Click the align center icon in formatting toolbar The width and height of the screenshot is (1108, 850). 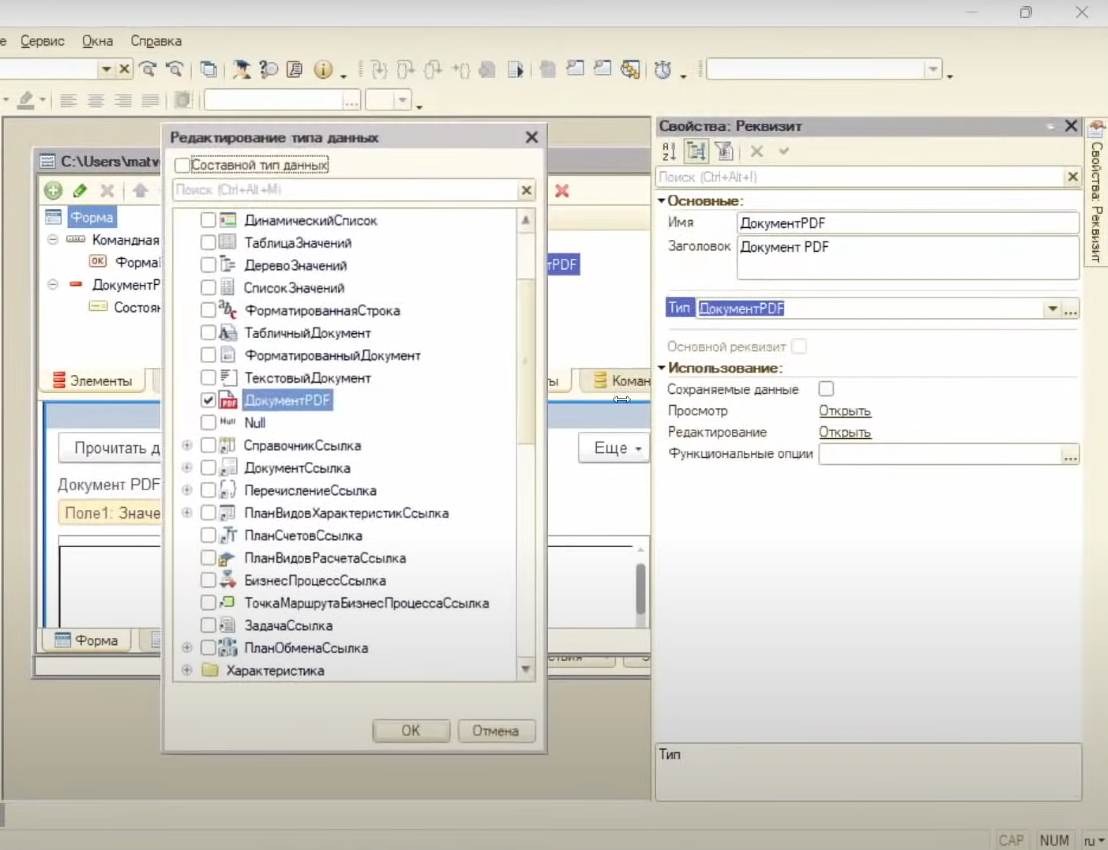coord(95,100)
